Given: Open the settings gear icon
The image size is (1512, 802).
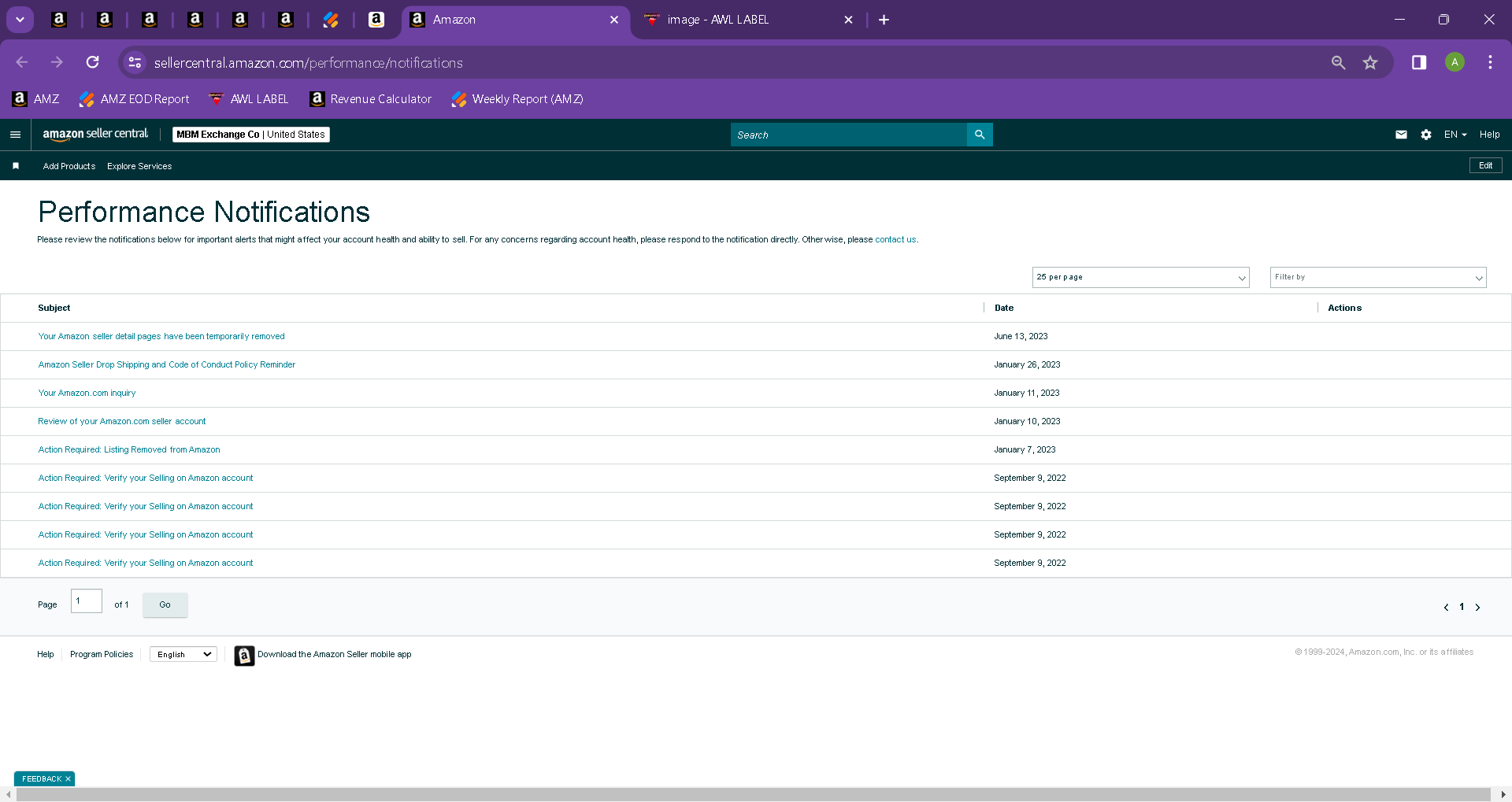Looking at the screenshot, I should (1426, 135).
